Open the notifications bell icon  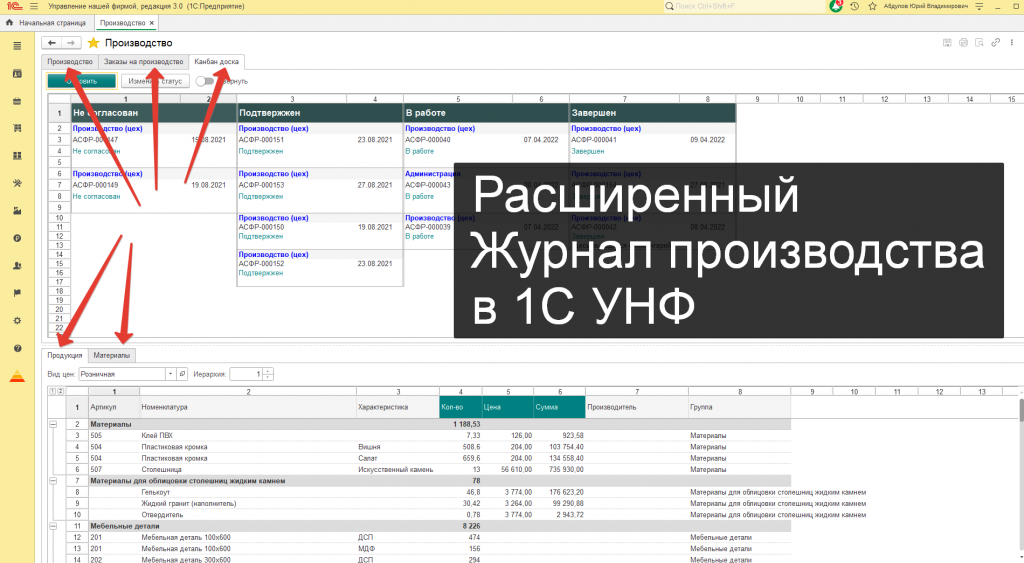(836, 6)
